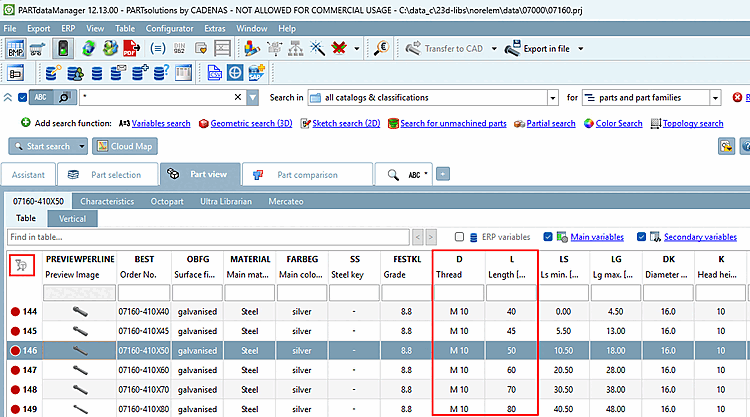Toggle the ABC text search mode button
This screenshot has width=750, height=417.
41,97
